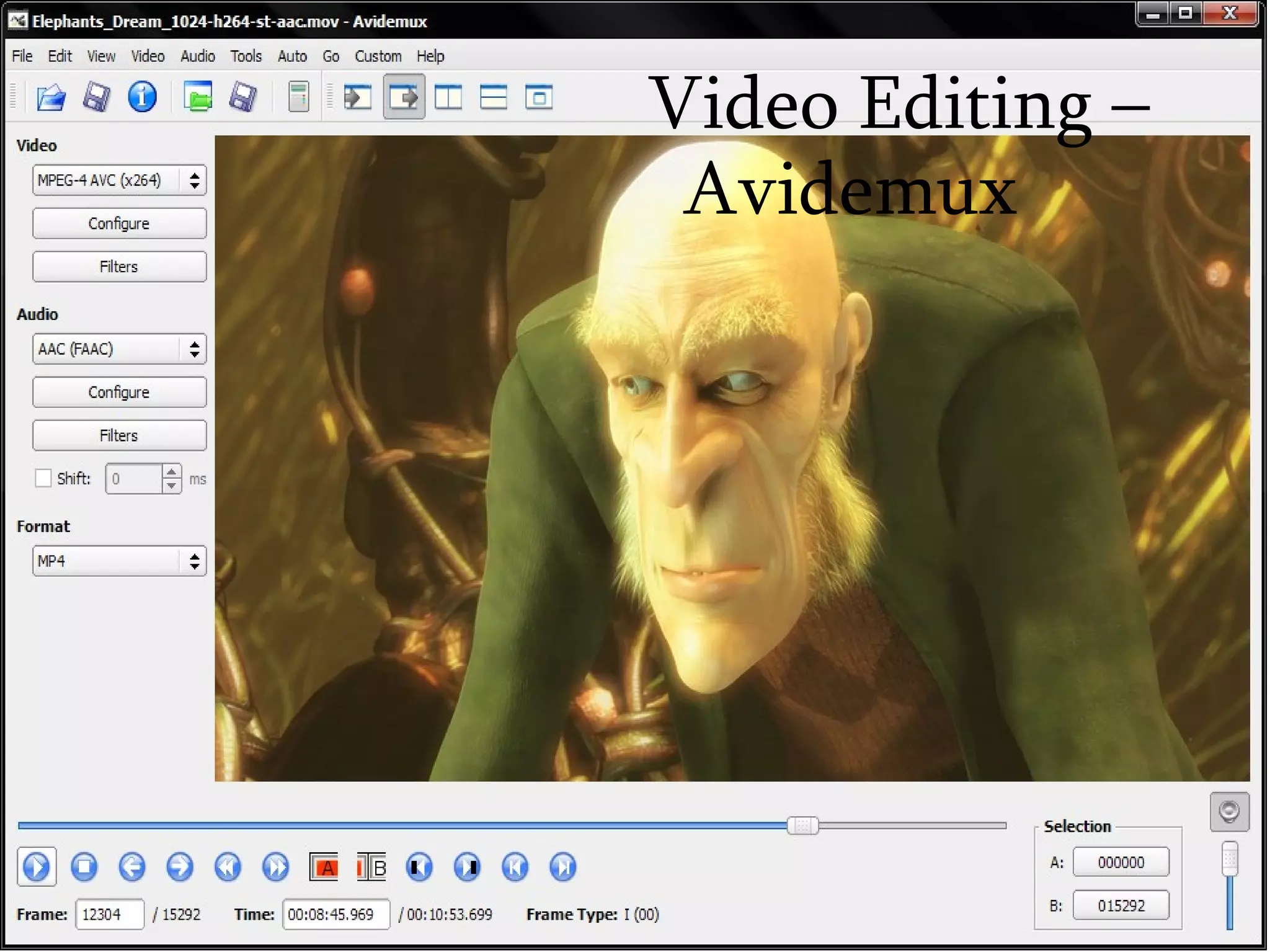Image resolution: width=1270 pixels, height=952 pixels.
Task: Click Filters under Audio
Action: (119, 435)
